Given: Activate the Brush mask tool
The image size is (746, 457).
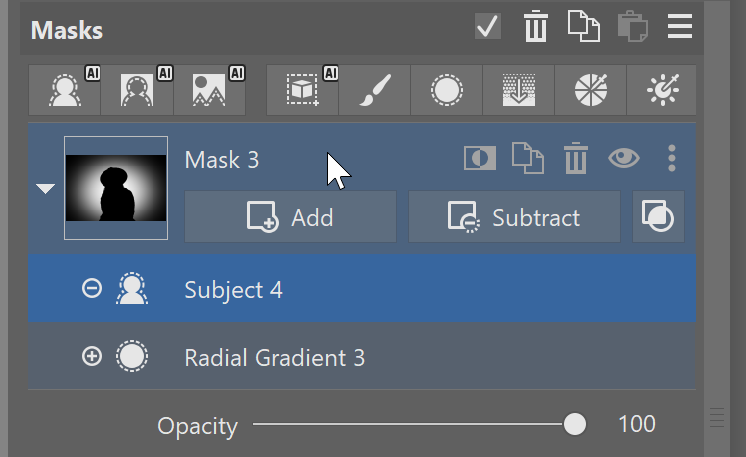Looking at the screenshot, I should click(x=375, y=90).
